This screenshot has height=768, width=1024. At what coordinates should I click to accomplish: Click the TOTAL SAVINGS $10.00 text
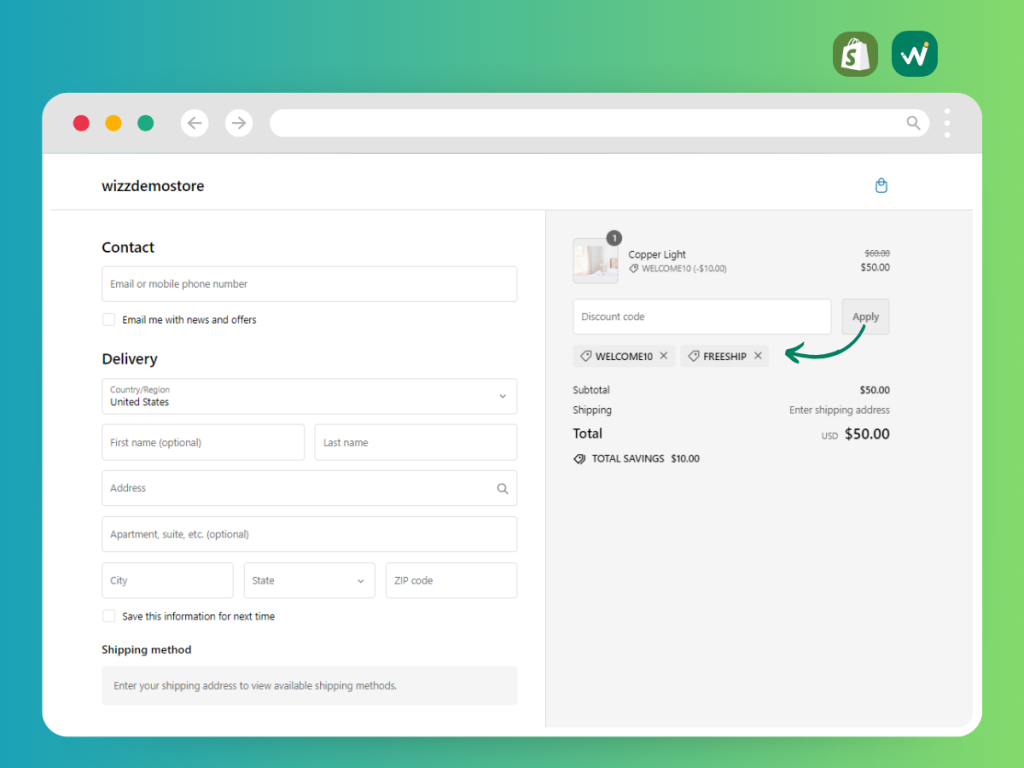tap(645, 458)
